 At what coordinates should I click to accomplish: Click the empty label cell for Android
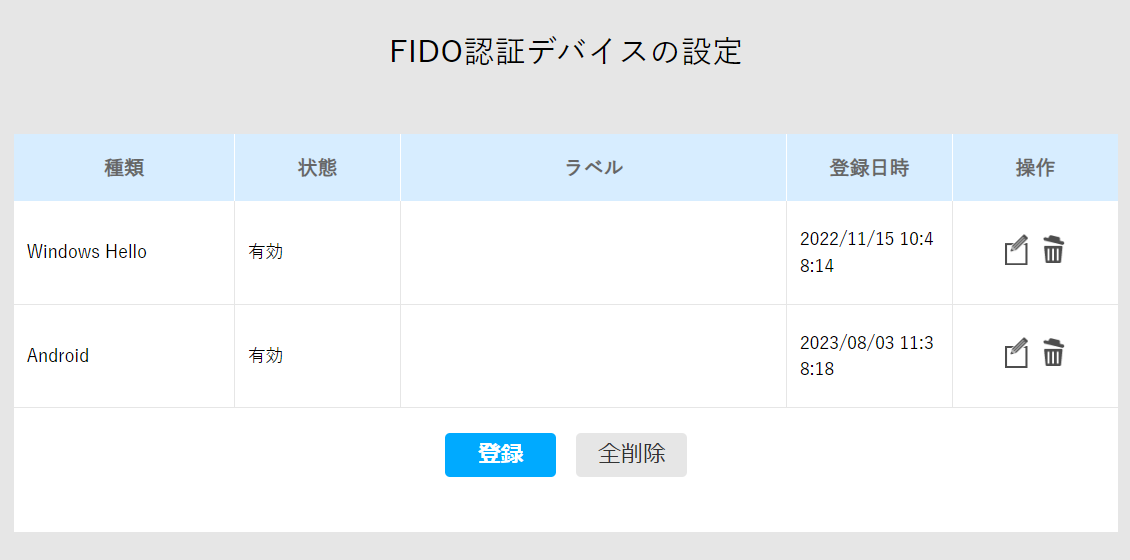[593, 356]
